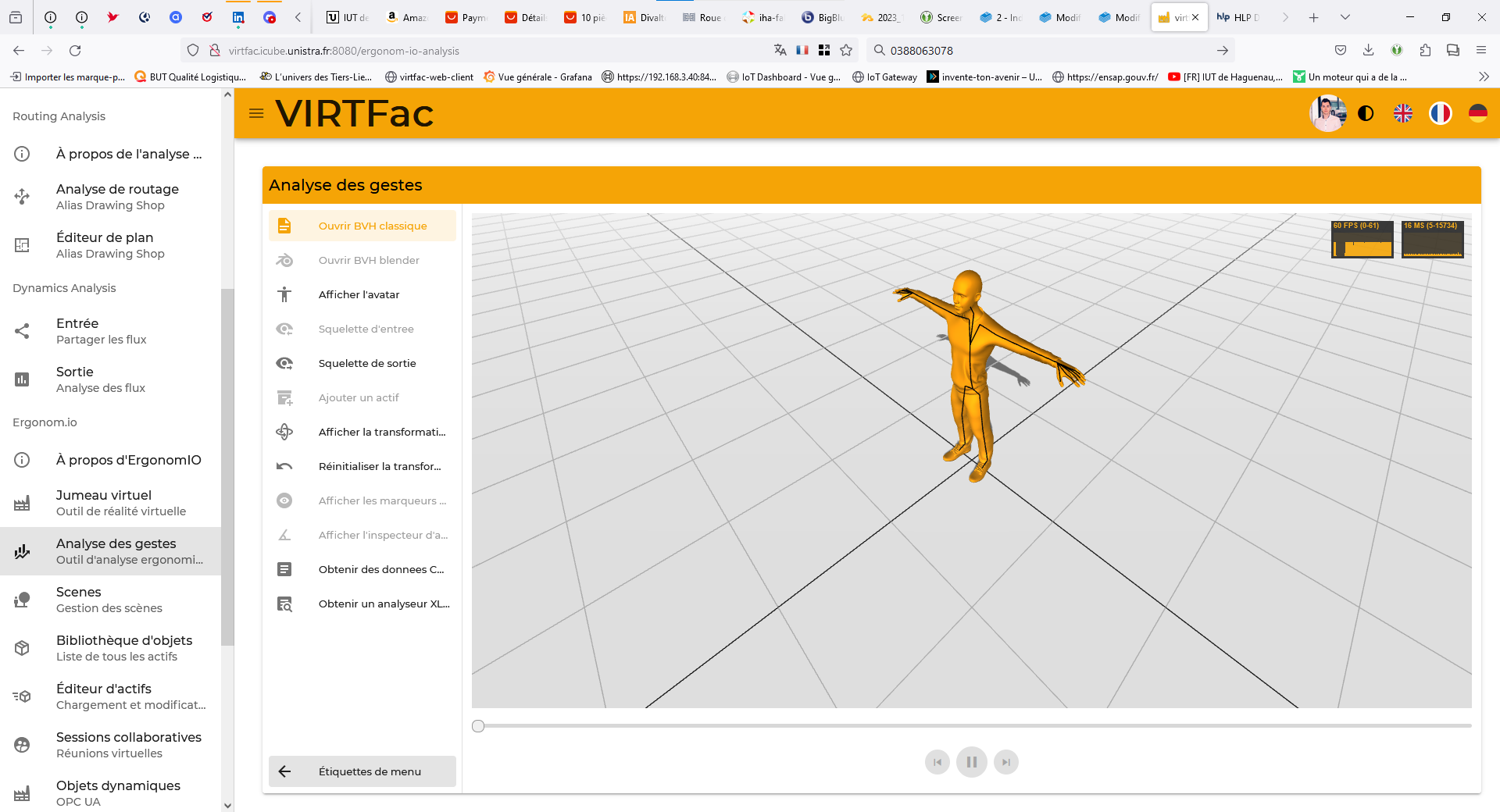Open IoT Gateway bookmark

[x=884, y=77]
